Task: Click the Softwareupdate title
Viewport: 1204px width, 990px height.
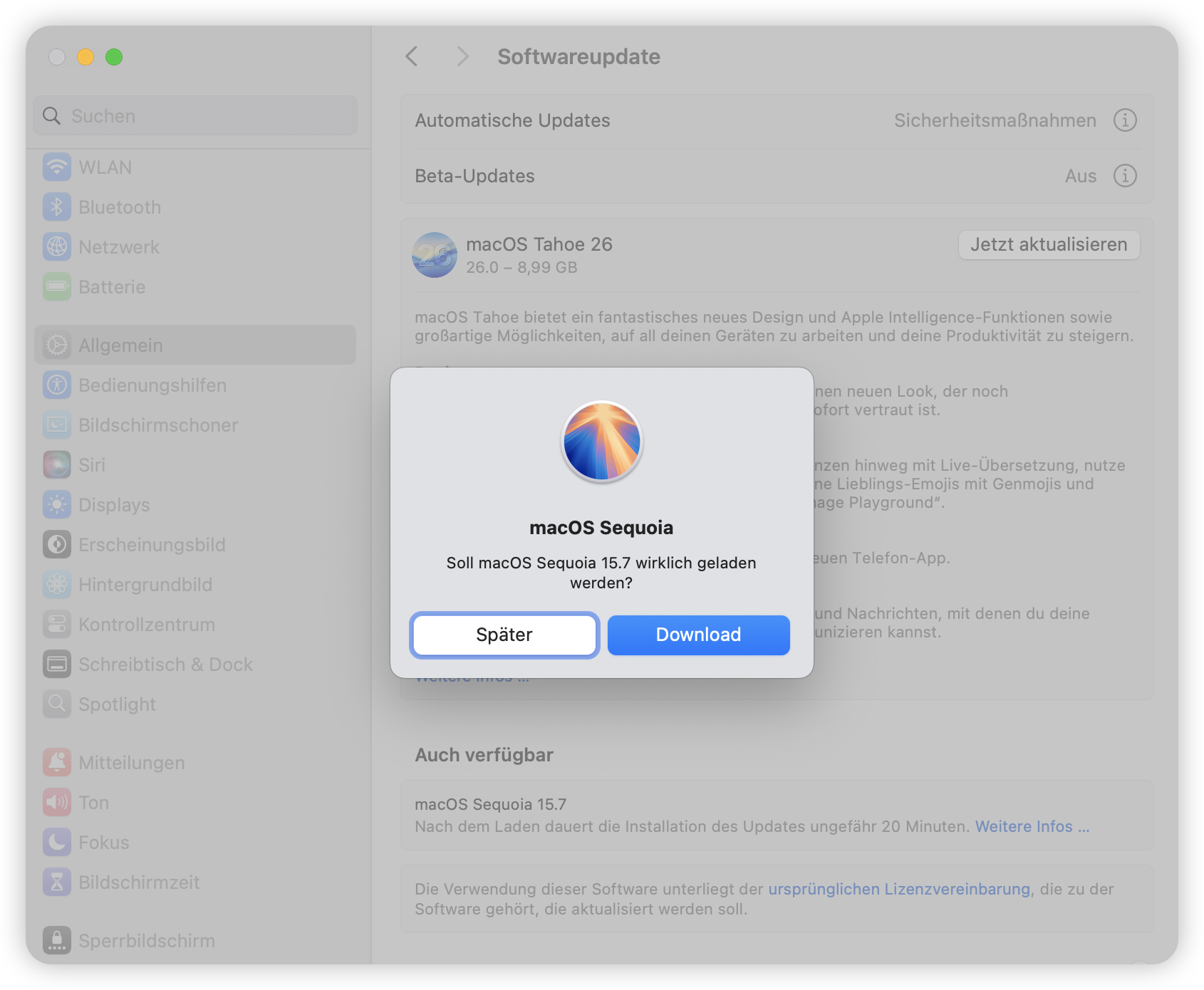Action: tap(579, 56)
